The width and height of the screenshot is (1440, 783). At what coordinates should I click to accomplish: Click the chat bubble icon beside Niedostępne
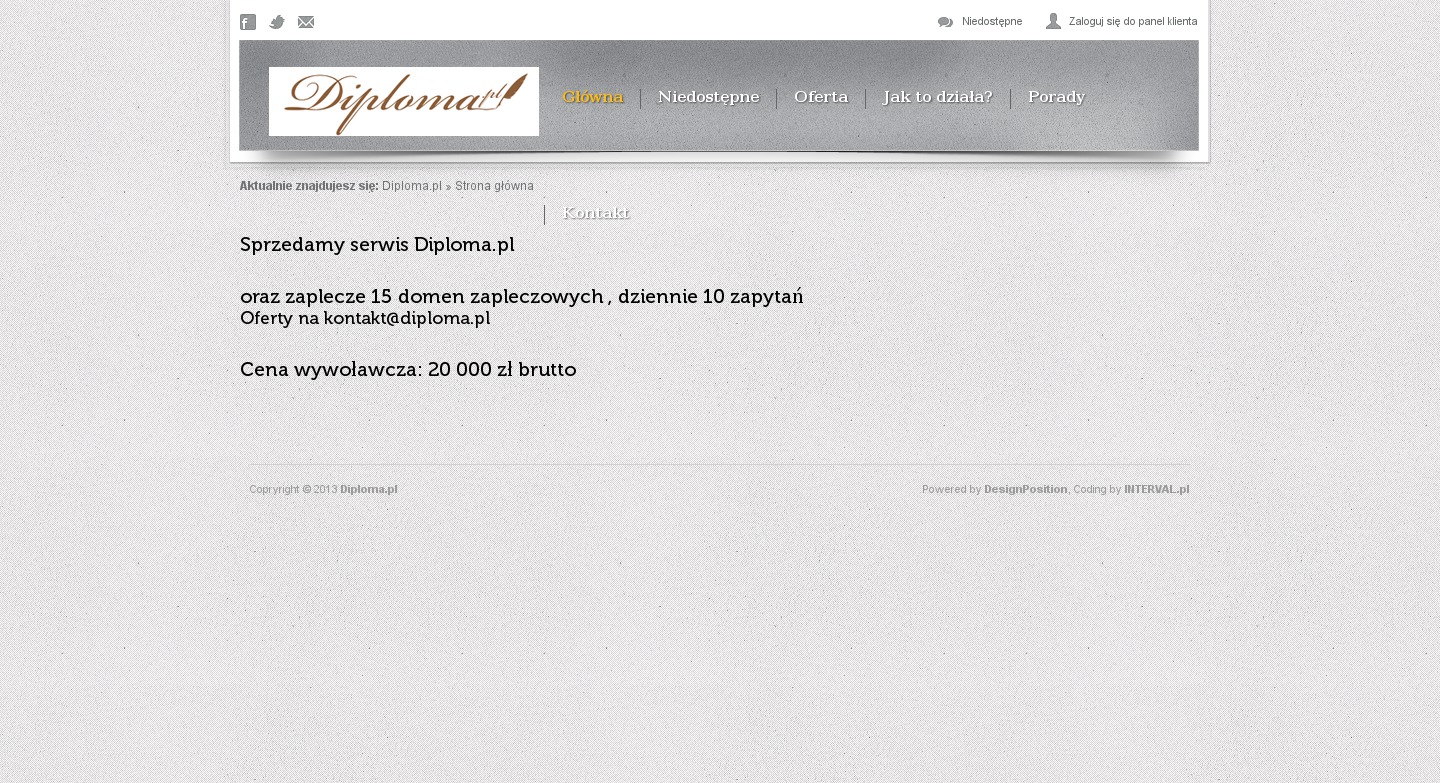[945, 22]
